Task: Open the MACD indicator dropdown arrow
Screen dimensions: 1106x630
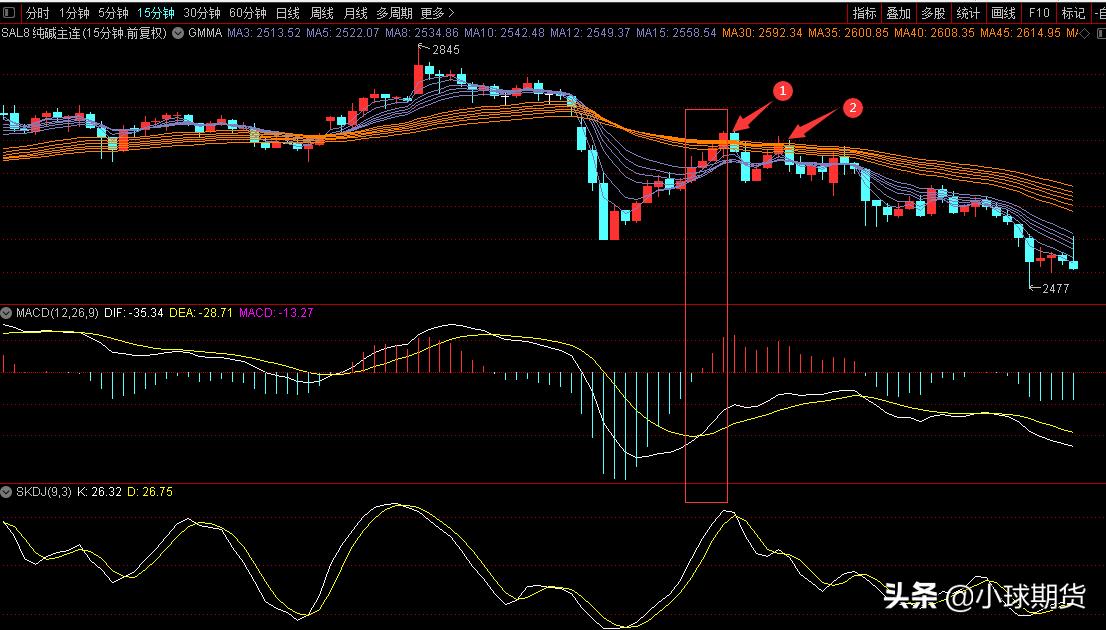Action: [6, 312]
